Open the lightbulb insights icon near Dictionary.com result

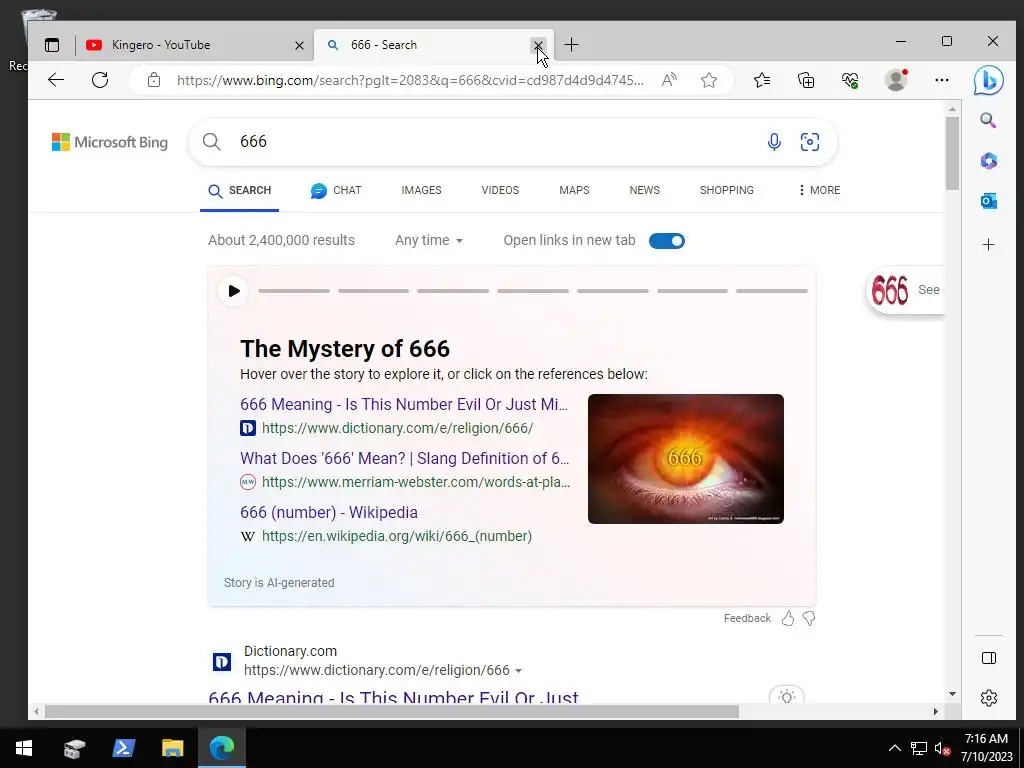(786, 696)
